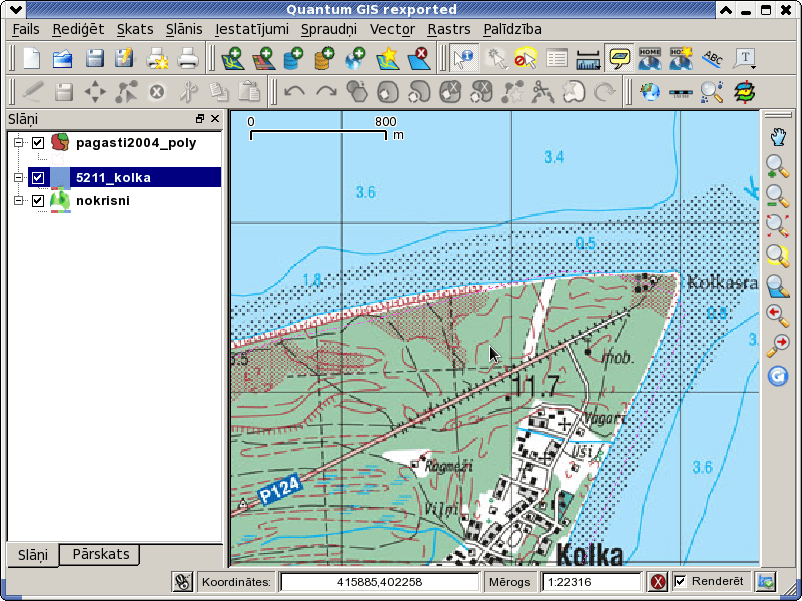
Task: Add WMS layer globe icon
Action: [355, 58]
